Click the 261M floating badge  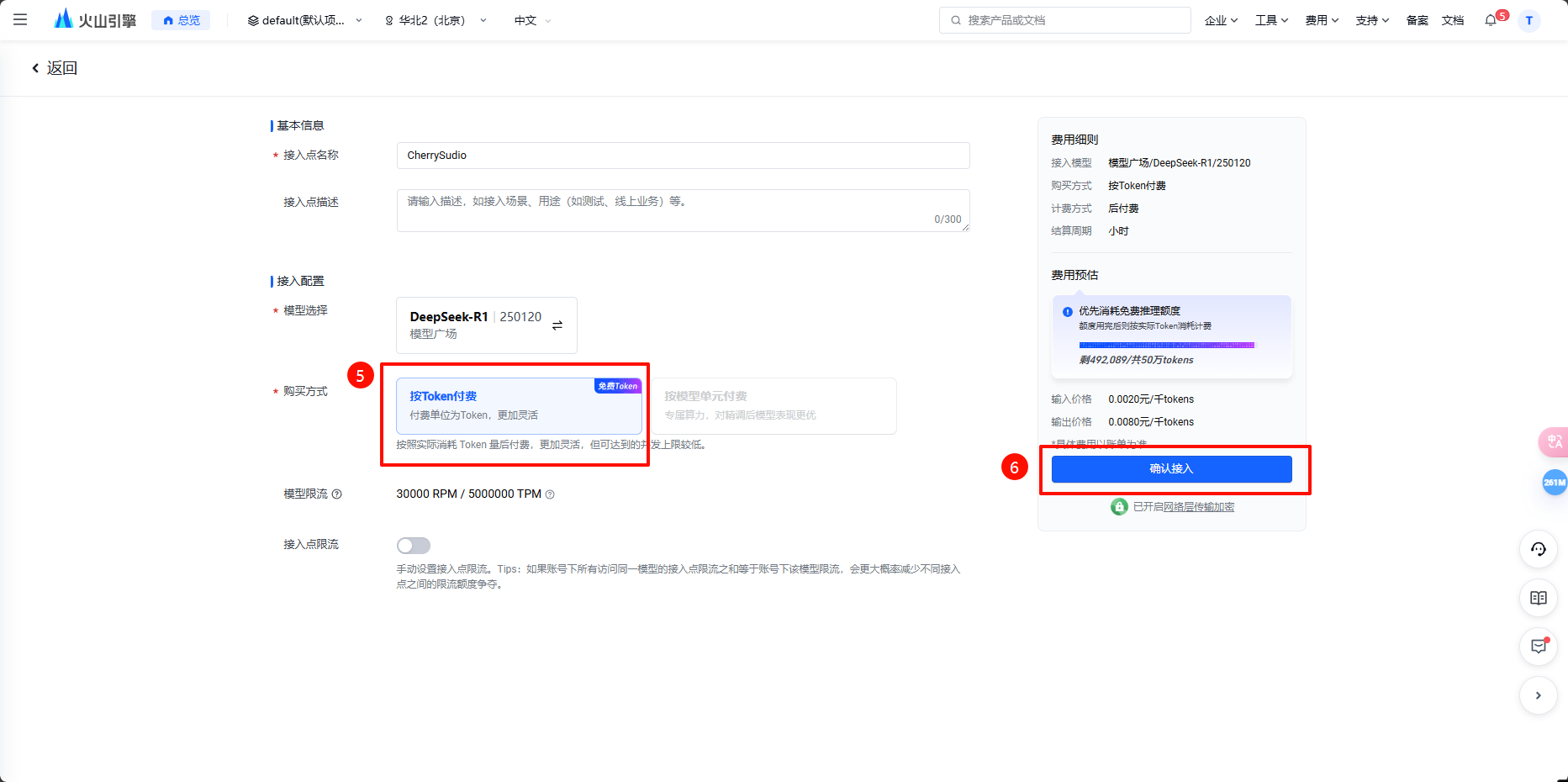pos(1554,483)
